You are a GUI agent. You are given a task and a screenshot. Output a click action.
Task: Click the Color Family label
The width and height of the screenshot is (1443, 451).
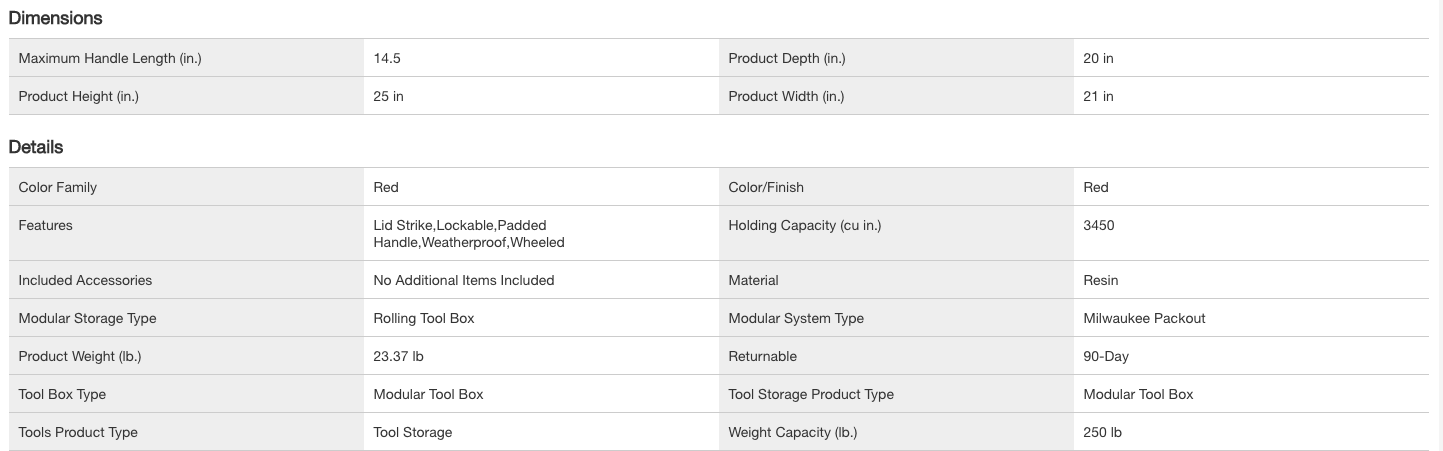(58, 187)
